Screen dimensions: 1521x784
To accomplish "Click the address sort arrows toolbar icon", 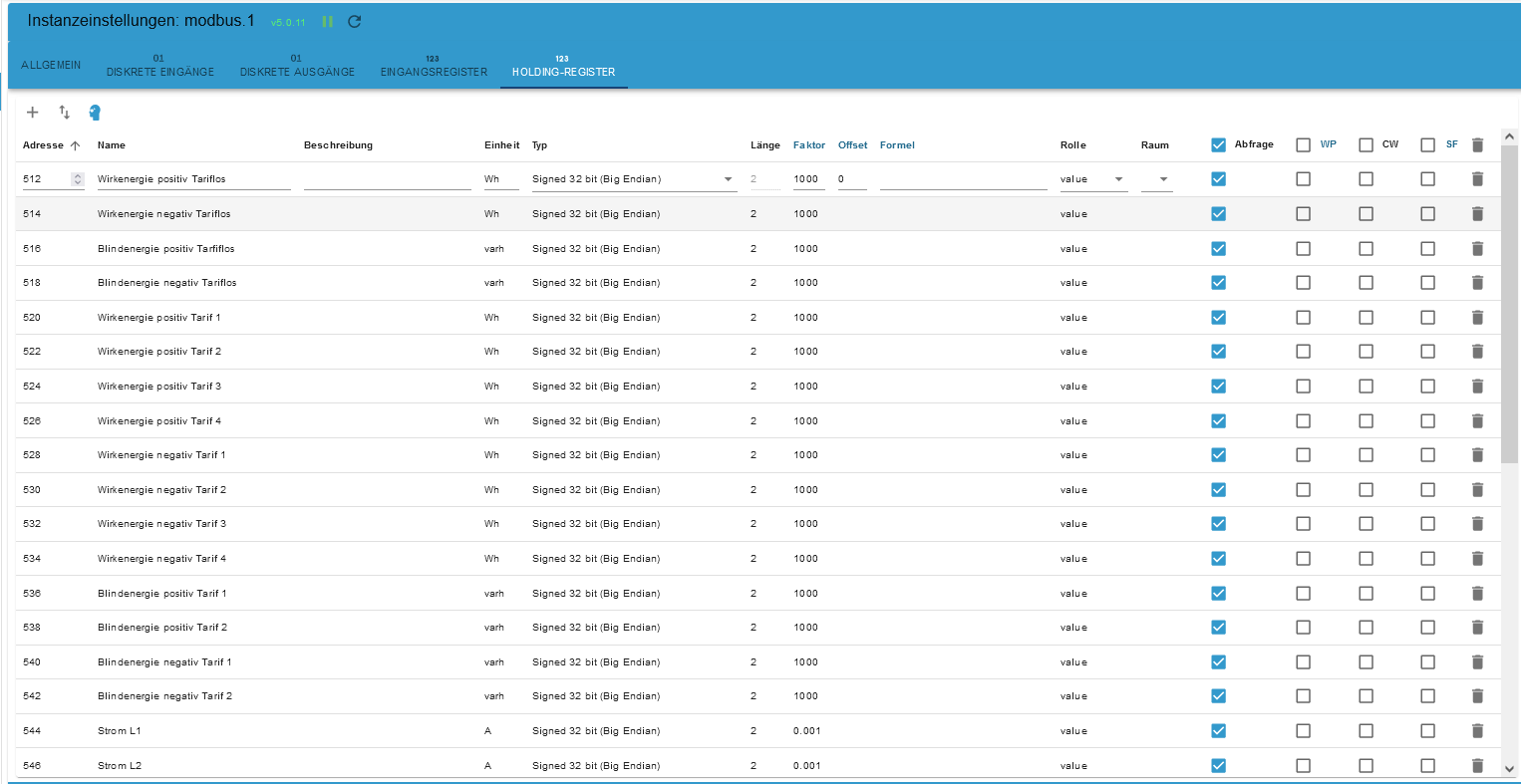I will tap(64, 113).
